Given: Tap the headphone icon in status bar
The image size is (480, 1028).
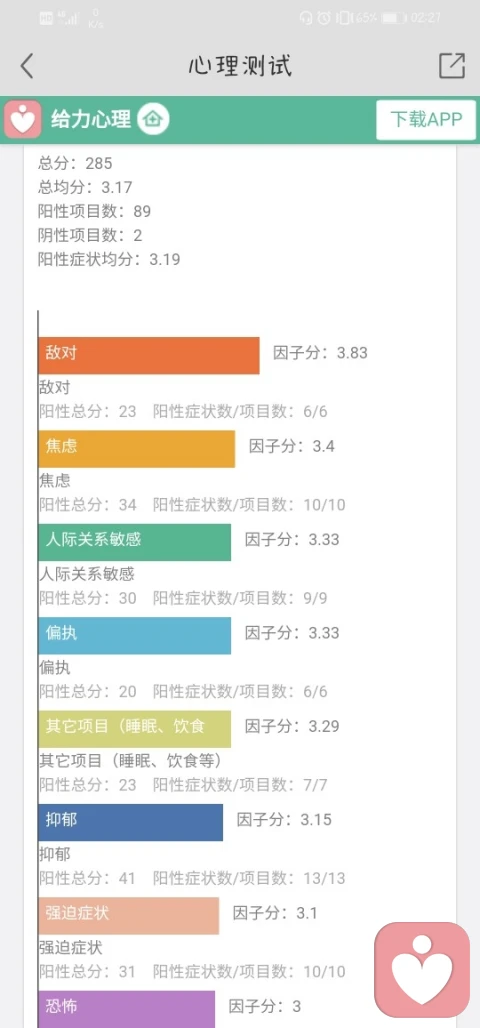Looking at the screenshot, I should tap(306, 18).
